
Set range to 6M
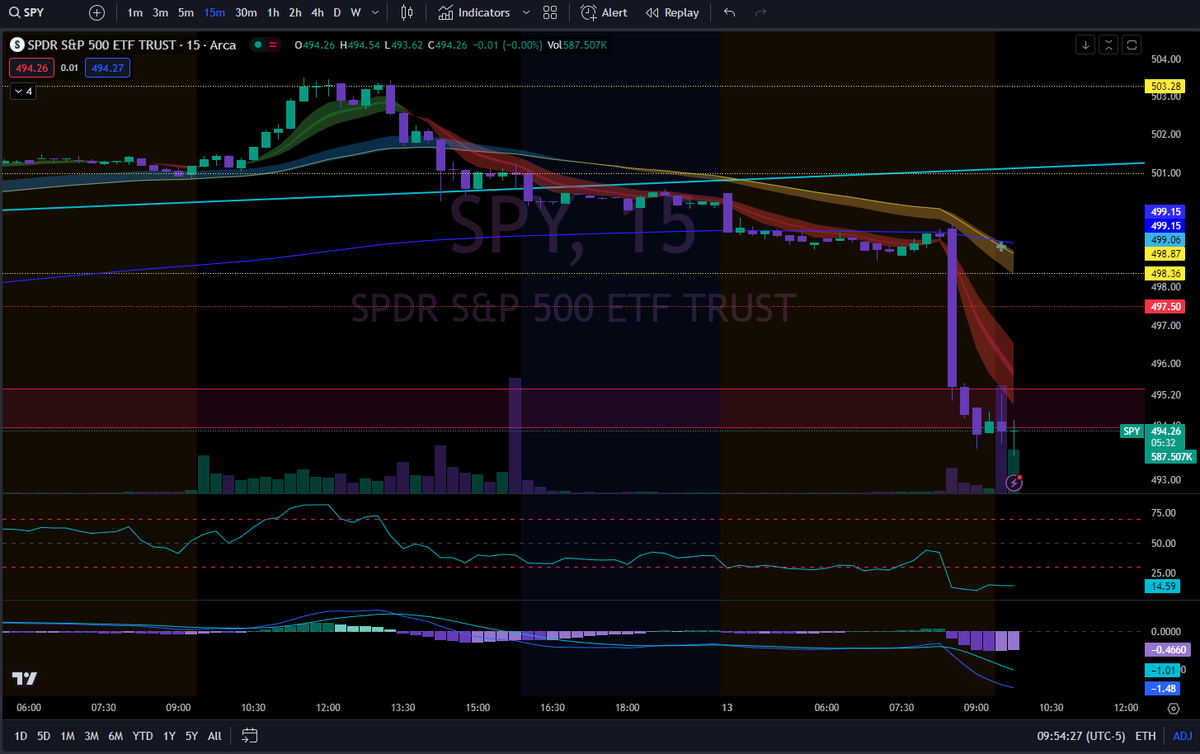(115, 736)
